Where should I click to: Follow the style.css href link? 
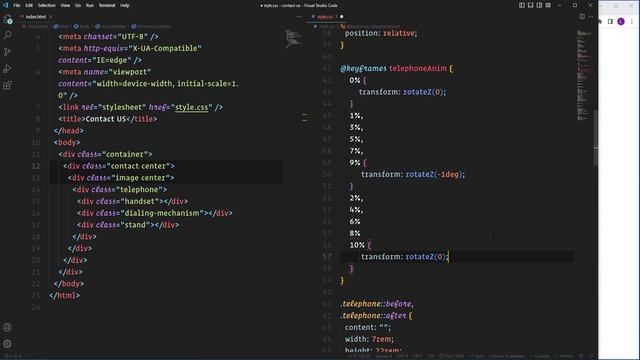pos(191,107)
